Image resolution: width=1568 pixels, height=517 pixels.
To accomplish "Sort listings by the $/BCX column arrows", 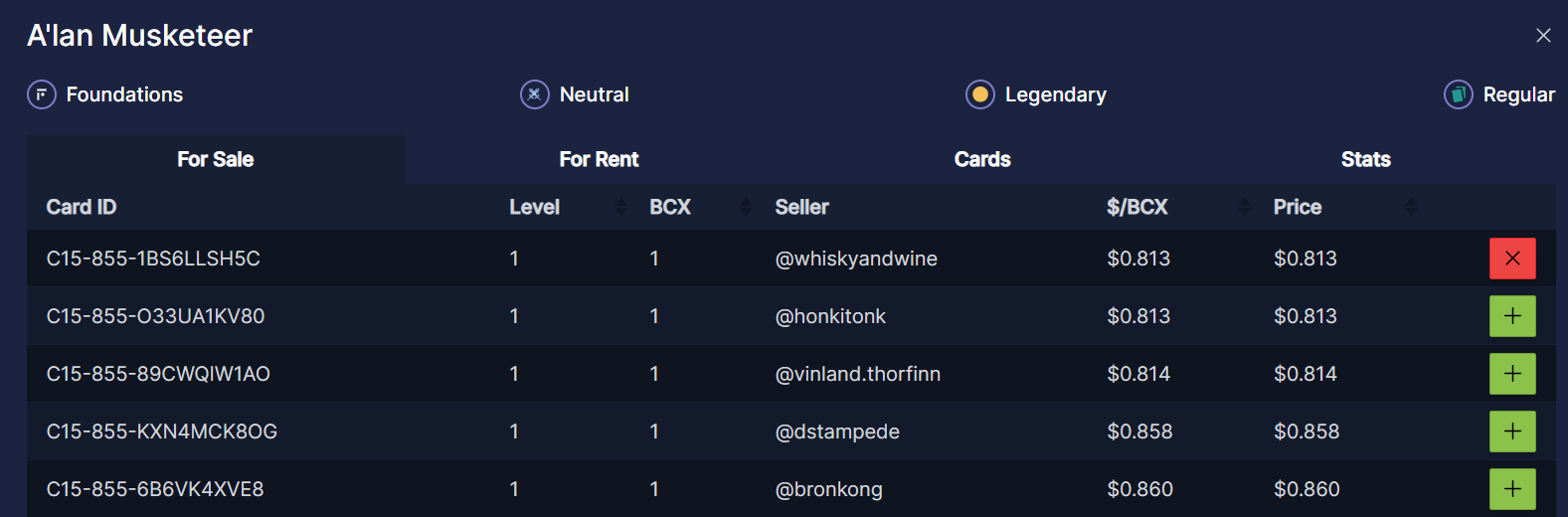I will [1244, 207].
